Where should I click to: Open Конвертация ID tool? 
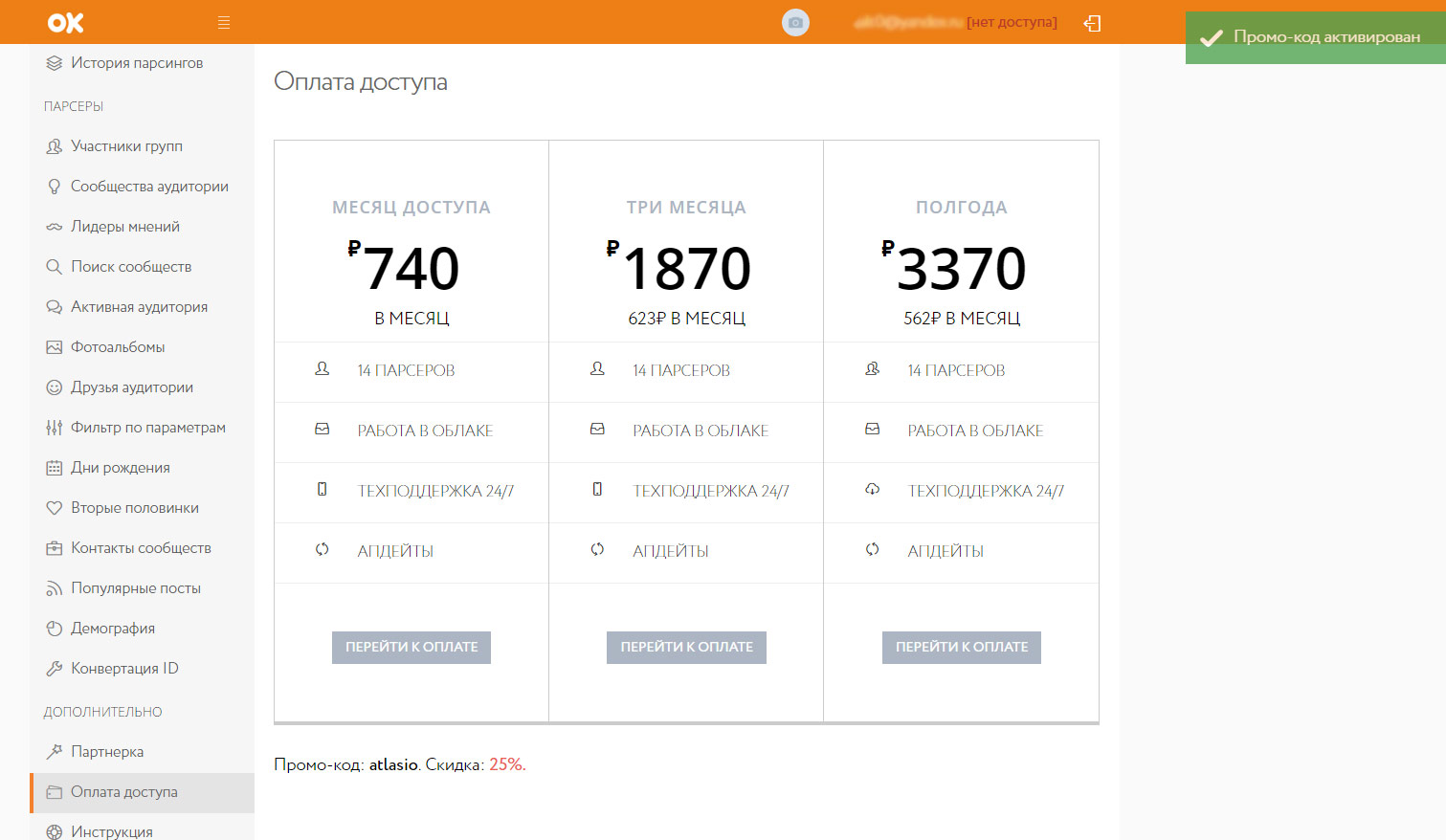click(124, 669)
